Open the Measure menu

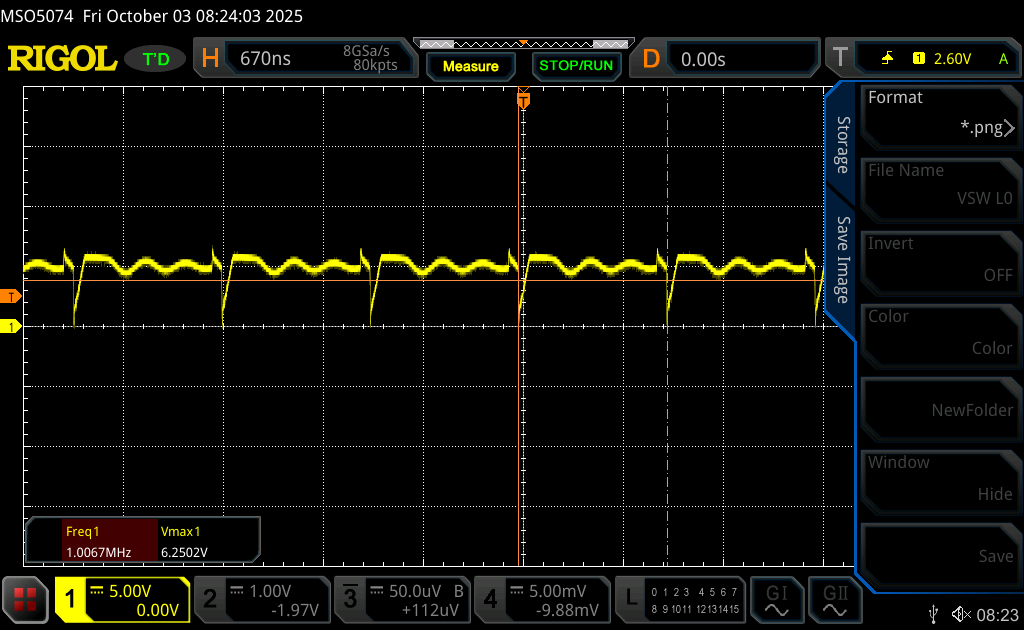(470, 66)
